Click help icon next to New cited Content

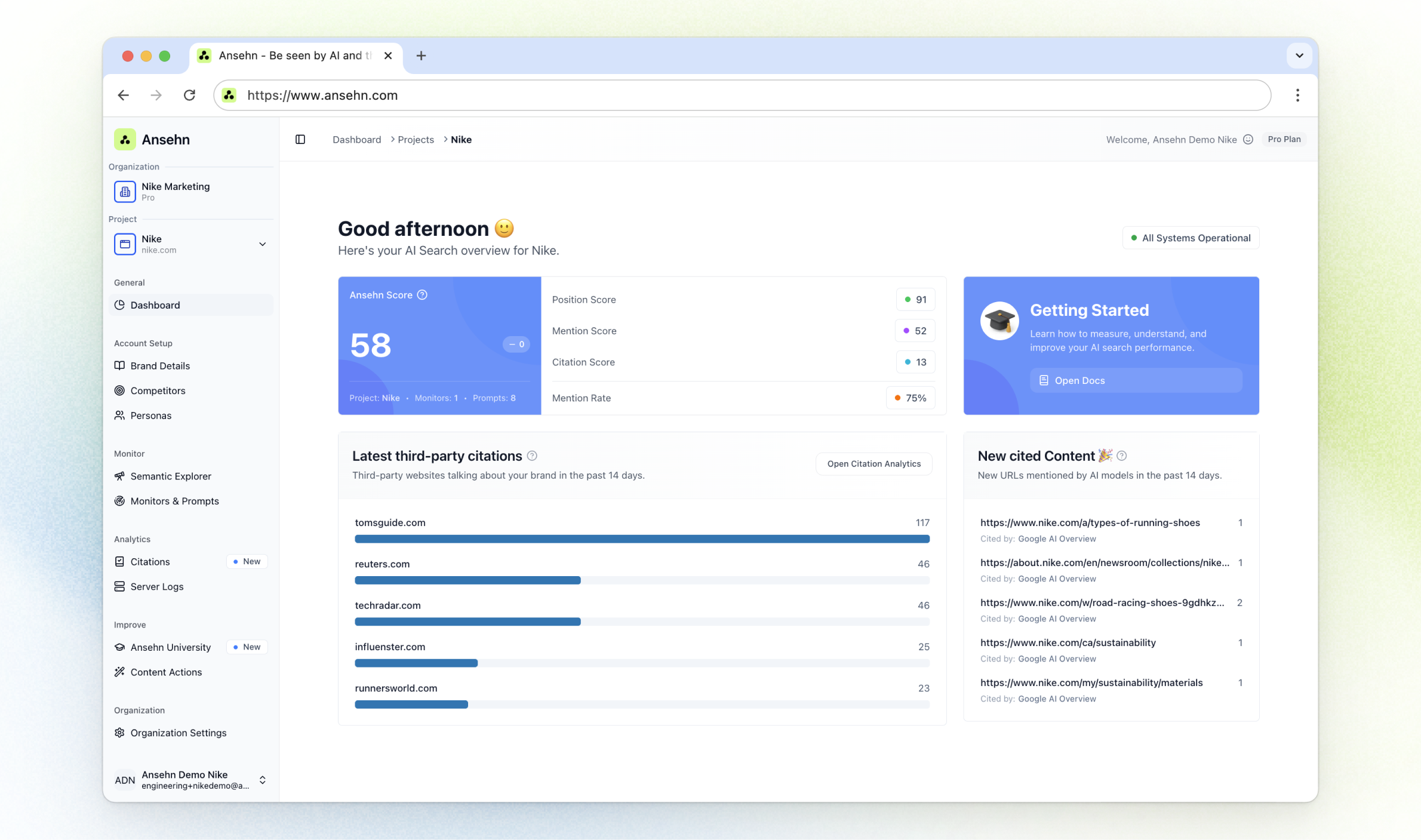coord(1122,456)
